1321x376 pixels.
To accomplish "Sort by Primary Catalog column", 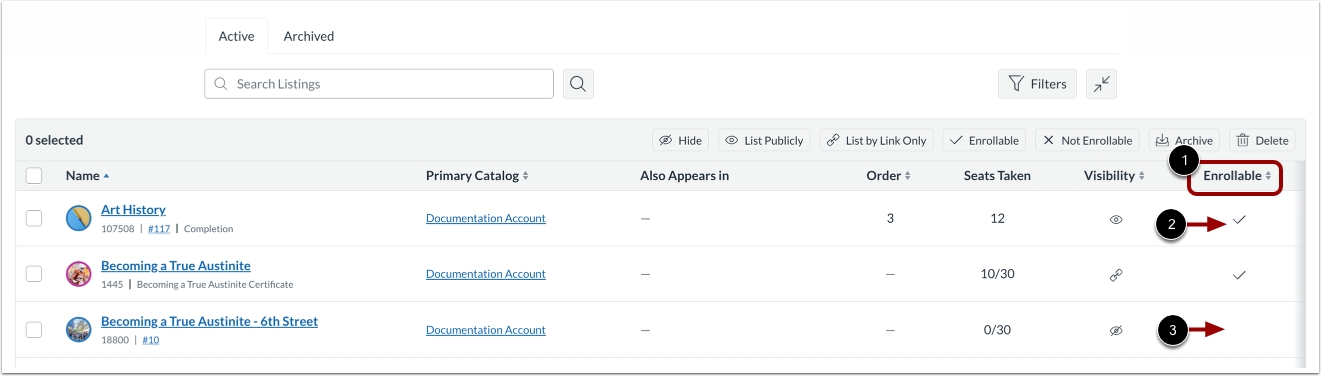I will [476, 176].
